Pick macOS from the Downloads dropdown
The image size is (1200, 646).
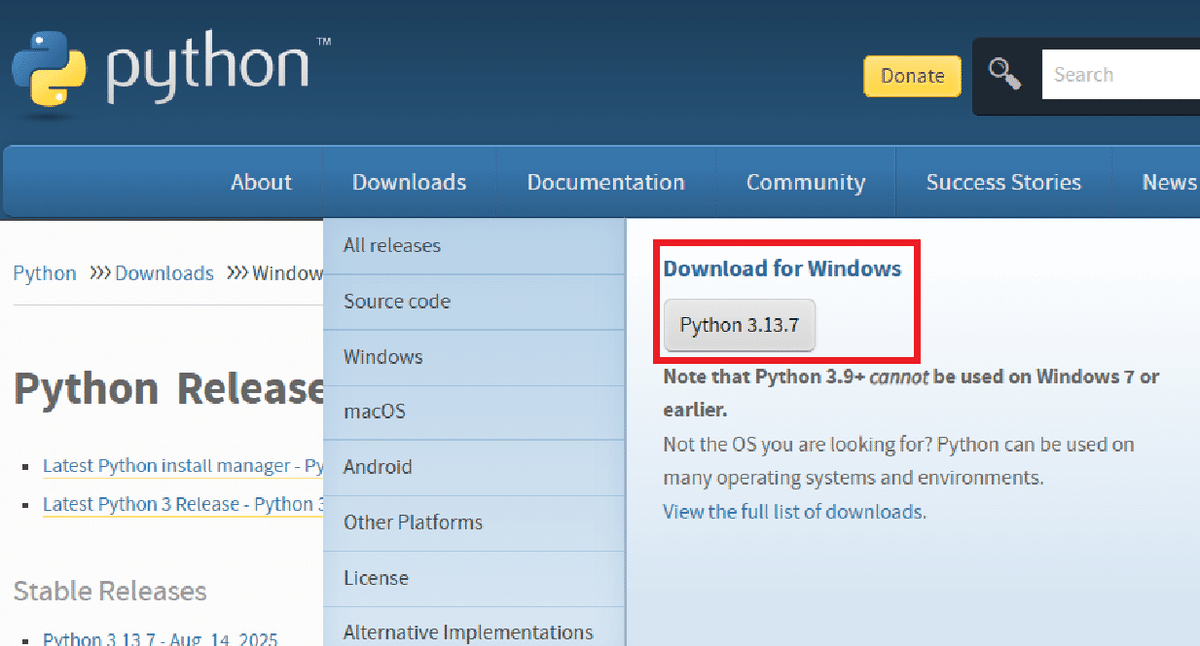[x=374, y=412]
